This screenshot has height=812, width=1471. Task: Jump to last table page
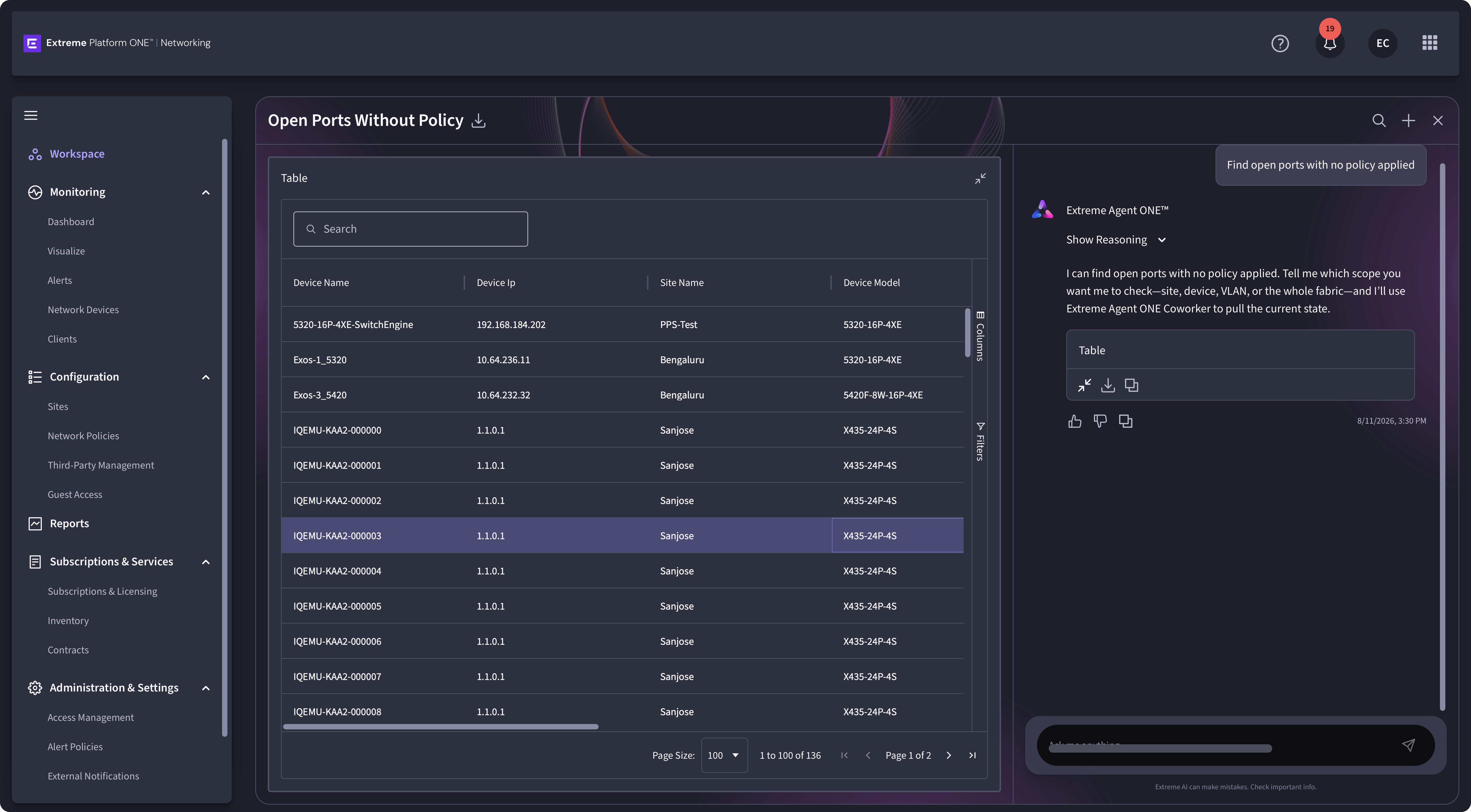tap(972, 756)
